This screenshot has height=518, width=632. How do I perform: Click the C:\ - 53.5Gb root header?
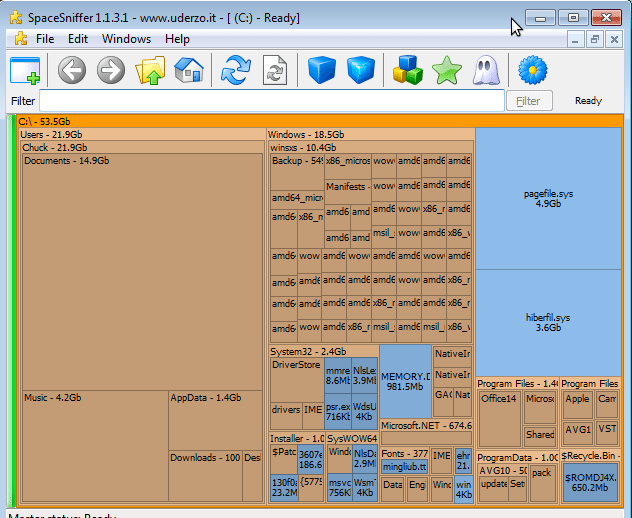[x=319, y=121]
